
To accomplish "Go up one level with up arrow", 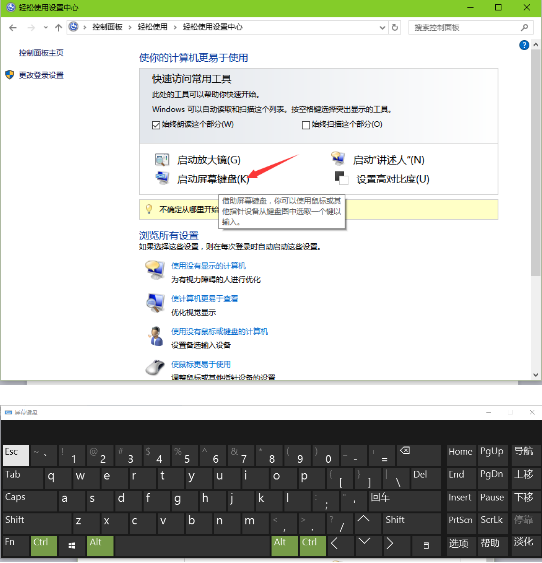I will click(x=59, y=28).
